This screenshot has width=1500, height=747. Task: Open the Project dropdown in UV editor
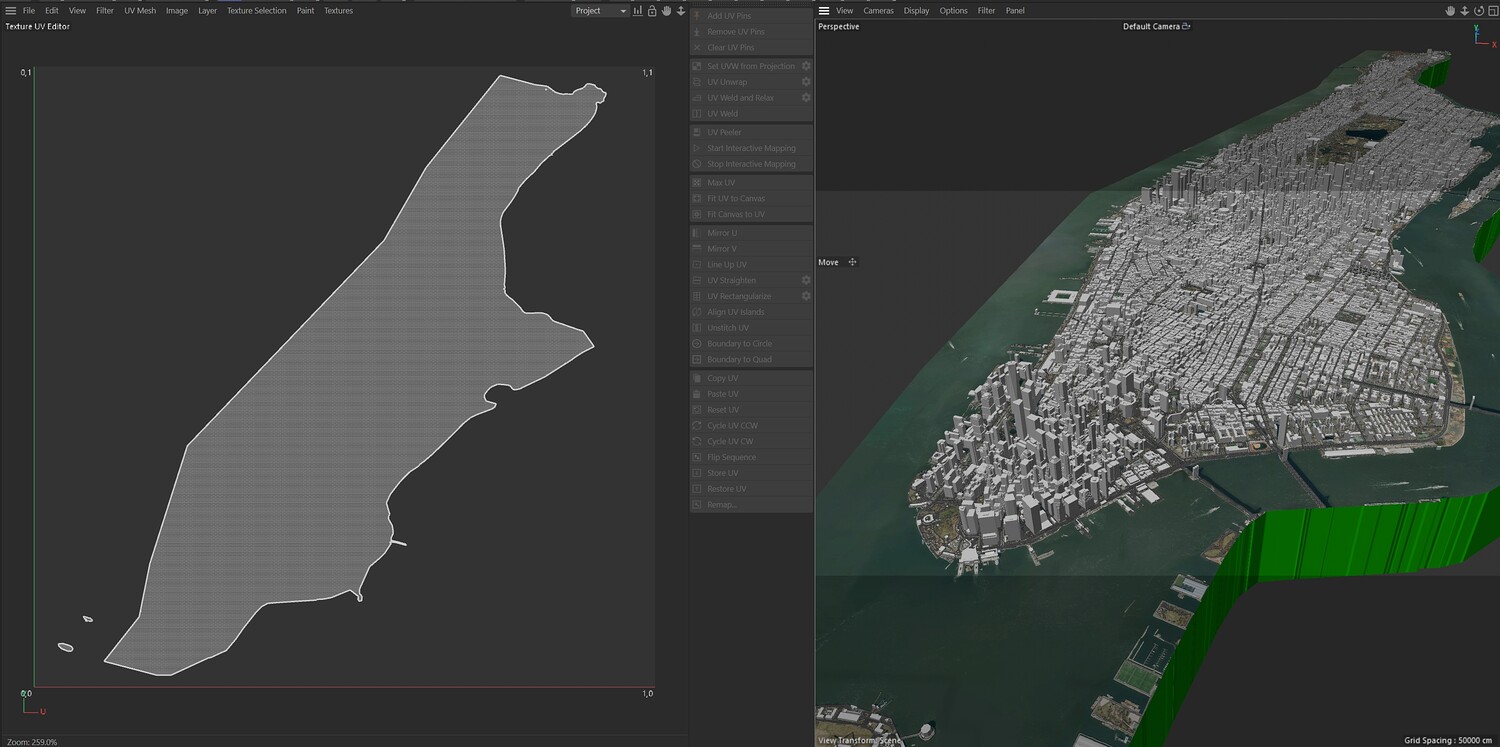point(601,11)
